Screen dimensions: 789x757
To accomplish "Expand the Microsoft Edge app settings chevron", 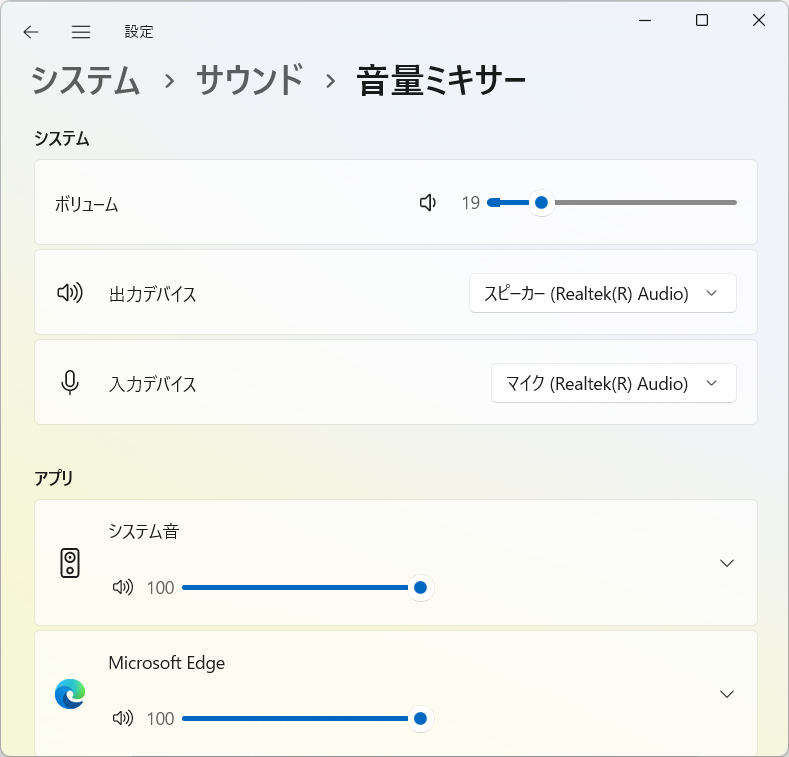I will pyautogui.click(x=727, y=694).
